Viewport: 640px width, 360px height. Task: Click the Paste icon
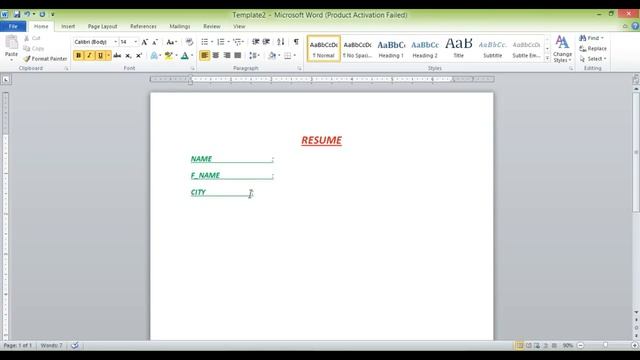11,42
